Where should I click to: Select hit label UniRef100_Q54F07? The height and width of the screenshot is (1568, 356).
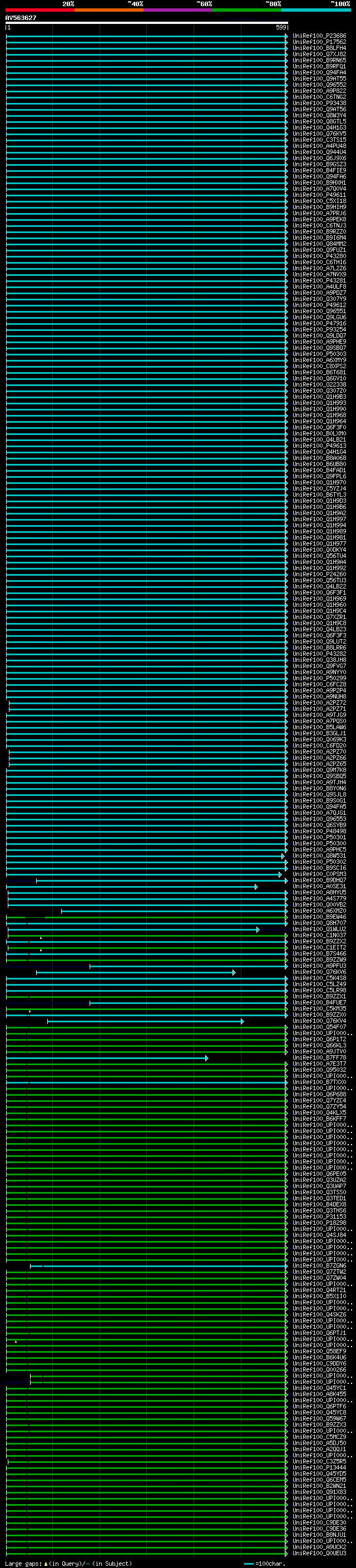[319, 1027]
